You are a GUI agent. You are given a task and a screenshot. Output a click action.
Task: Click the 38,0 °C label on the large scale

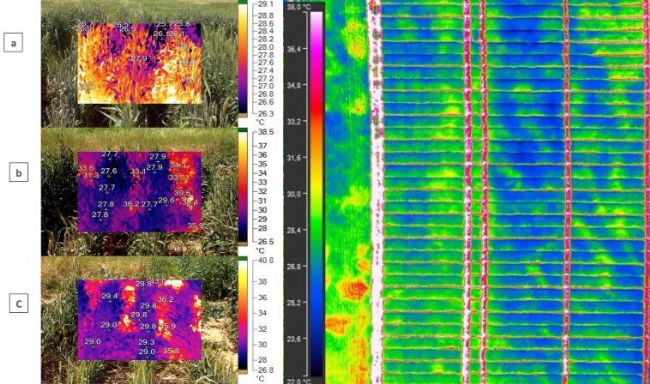pos(298,7)
